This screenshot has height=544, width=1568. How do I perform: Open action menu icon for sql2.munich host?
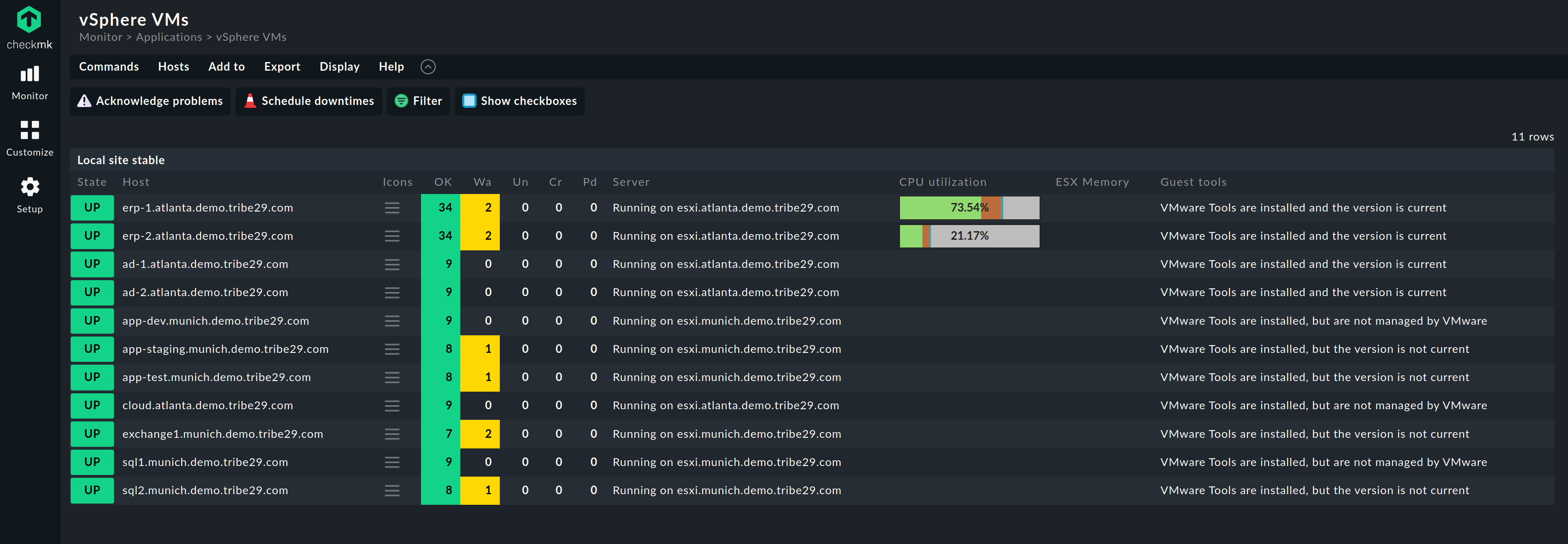click(392, 490)
